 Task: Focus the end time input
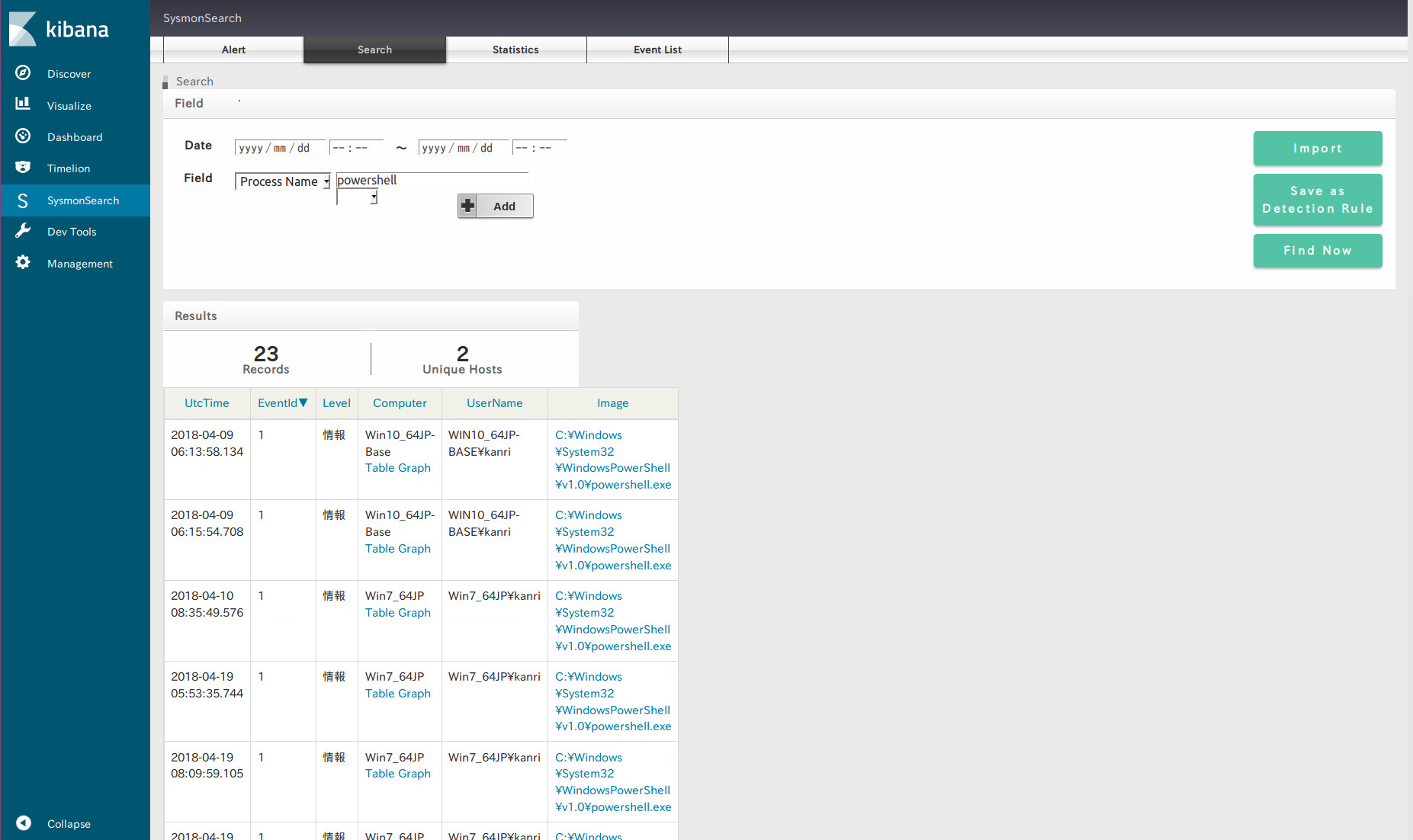pyautogui.click(x=540, y=148)
